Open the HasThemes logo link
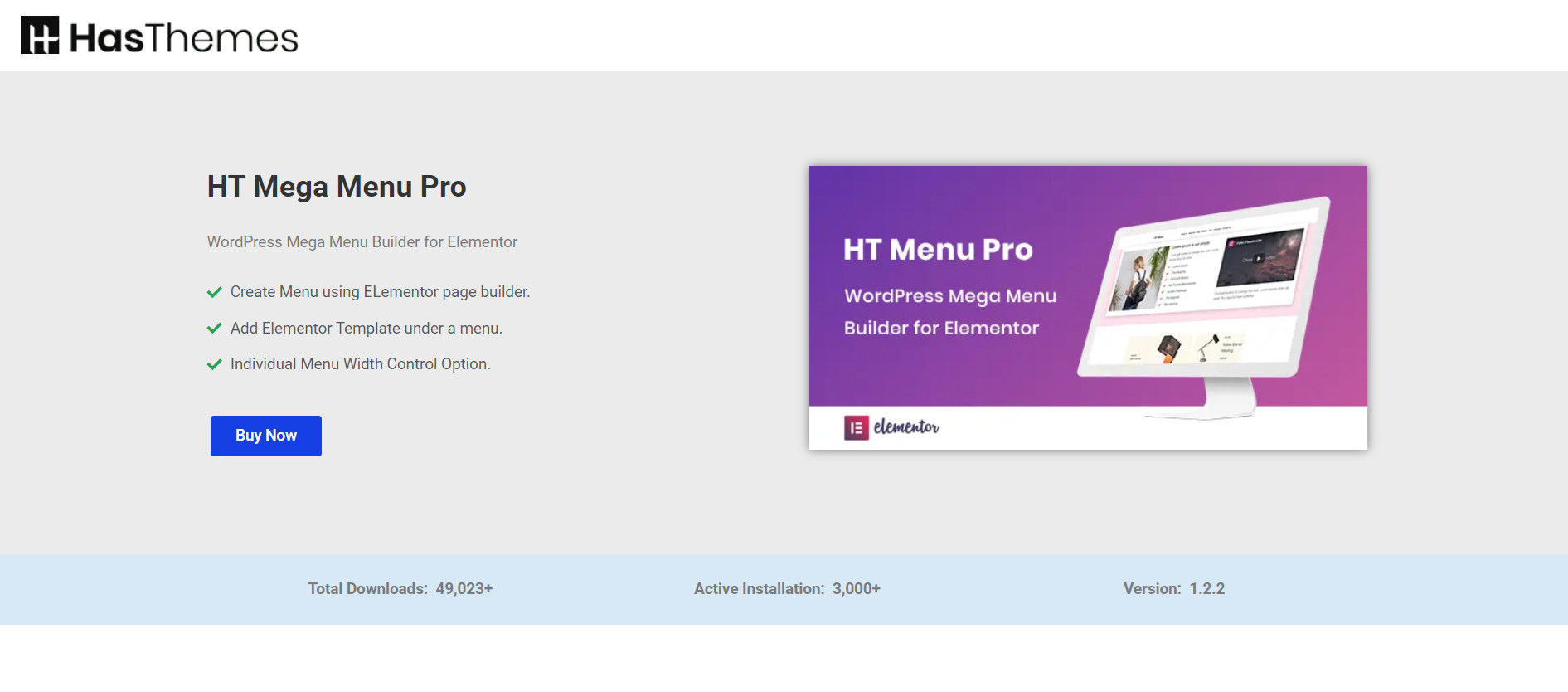 point(159,36)
